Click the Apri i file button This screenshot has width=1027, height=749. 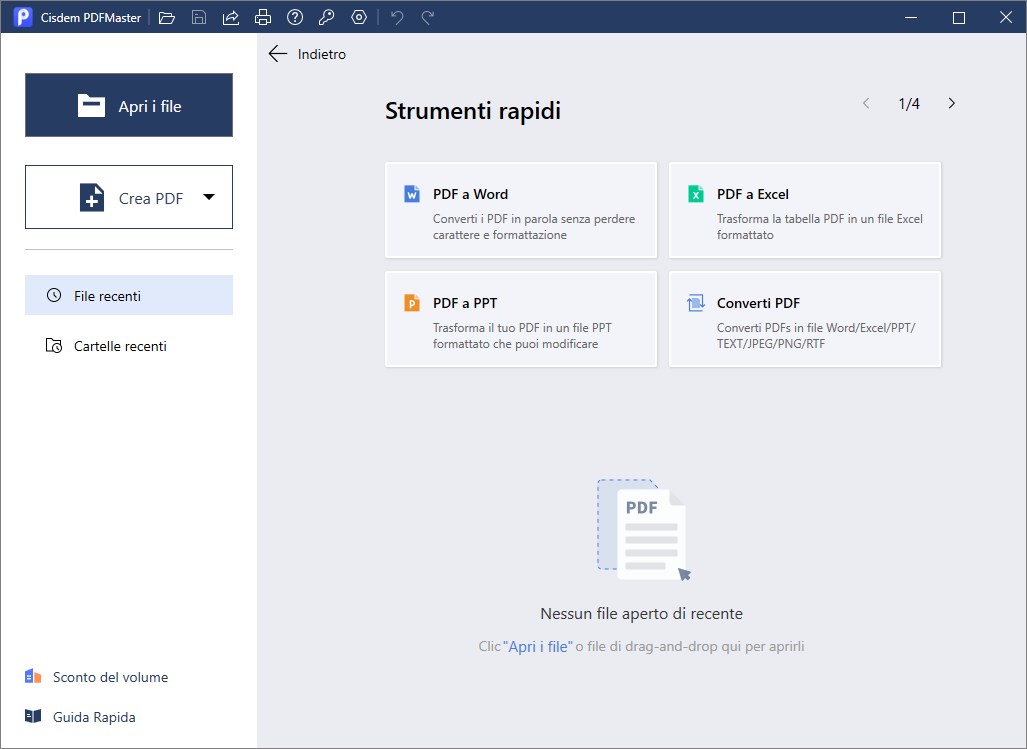coord(128,104)
